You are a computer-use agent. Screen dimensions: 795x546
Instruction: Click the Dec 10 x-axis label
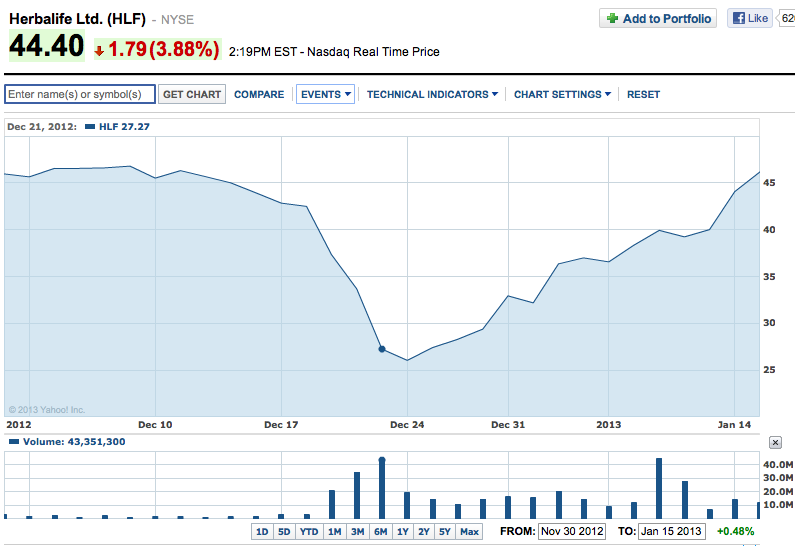point(155,425)
